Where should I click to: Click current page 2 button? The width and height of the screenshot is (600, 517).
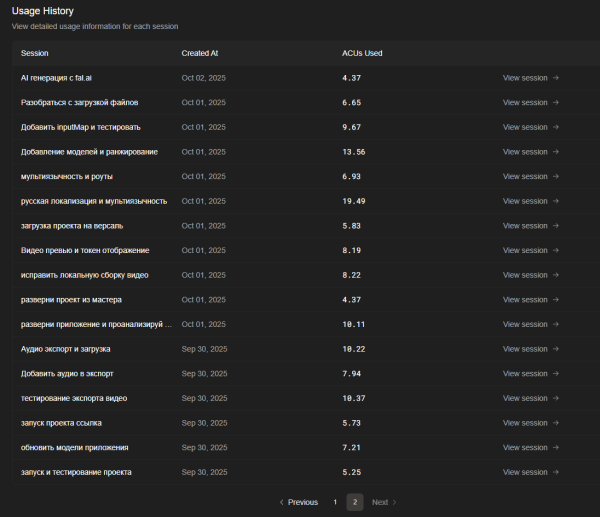tap(353, 502)
